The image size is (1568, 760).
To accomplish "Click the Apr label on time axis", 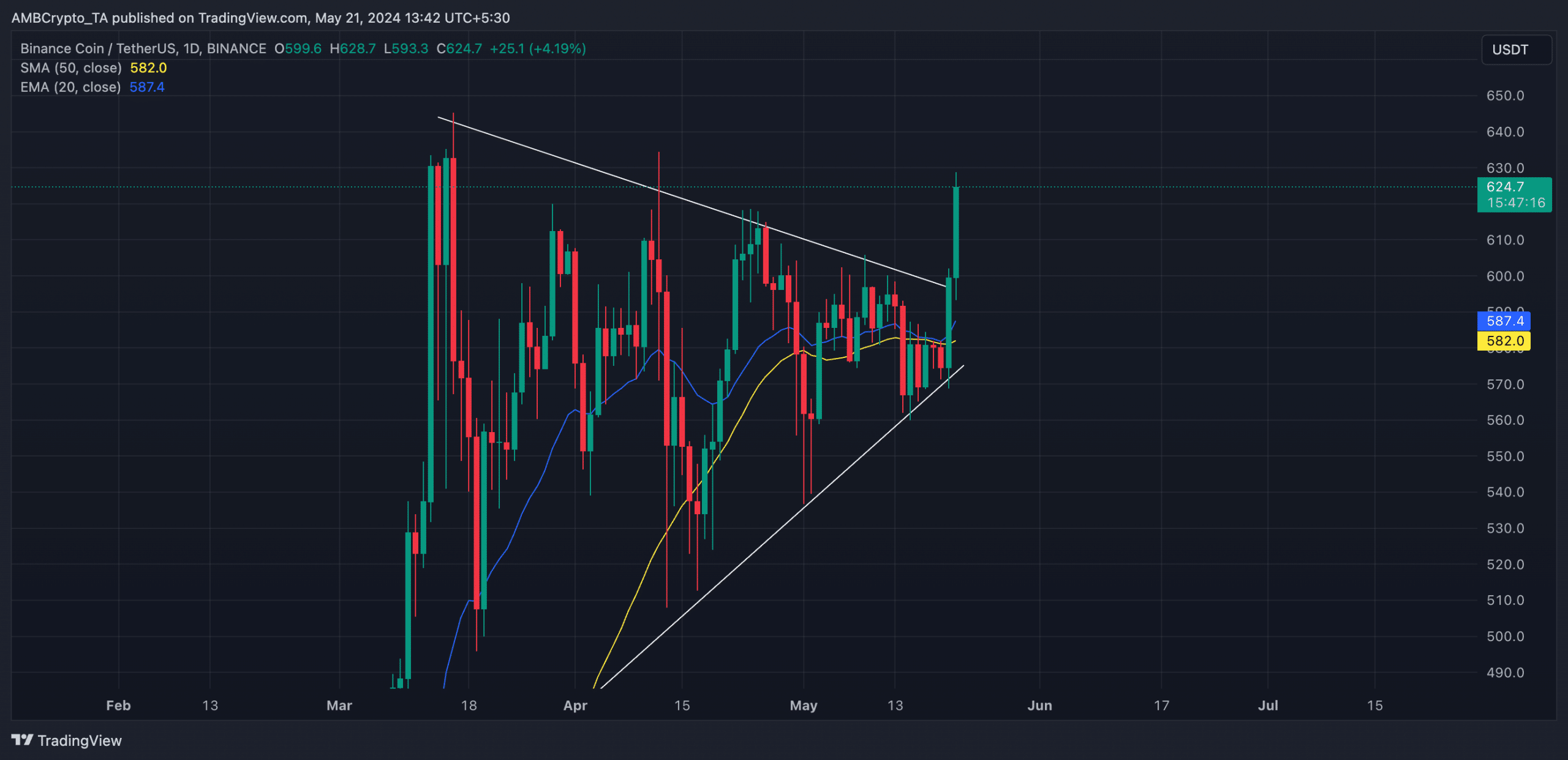I will click(x=575, y=705).
